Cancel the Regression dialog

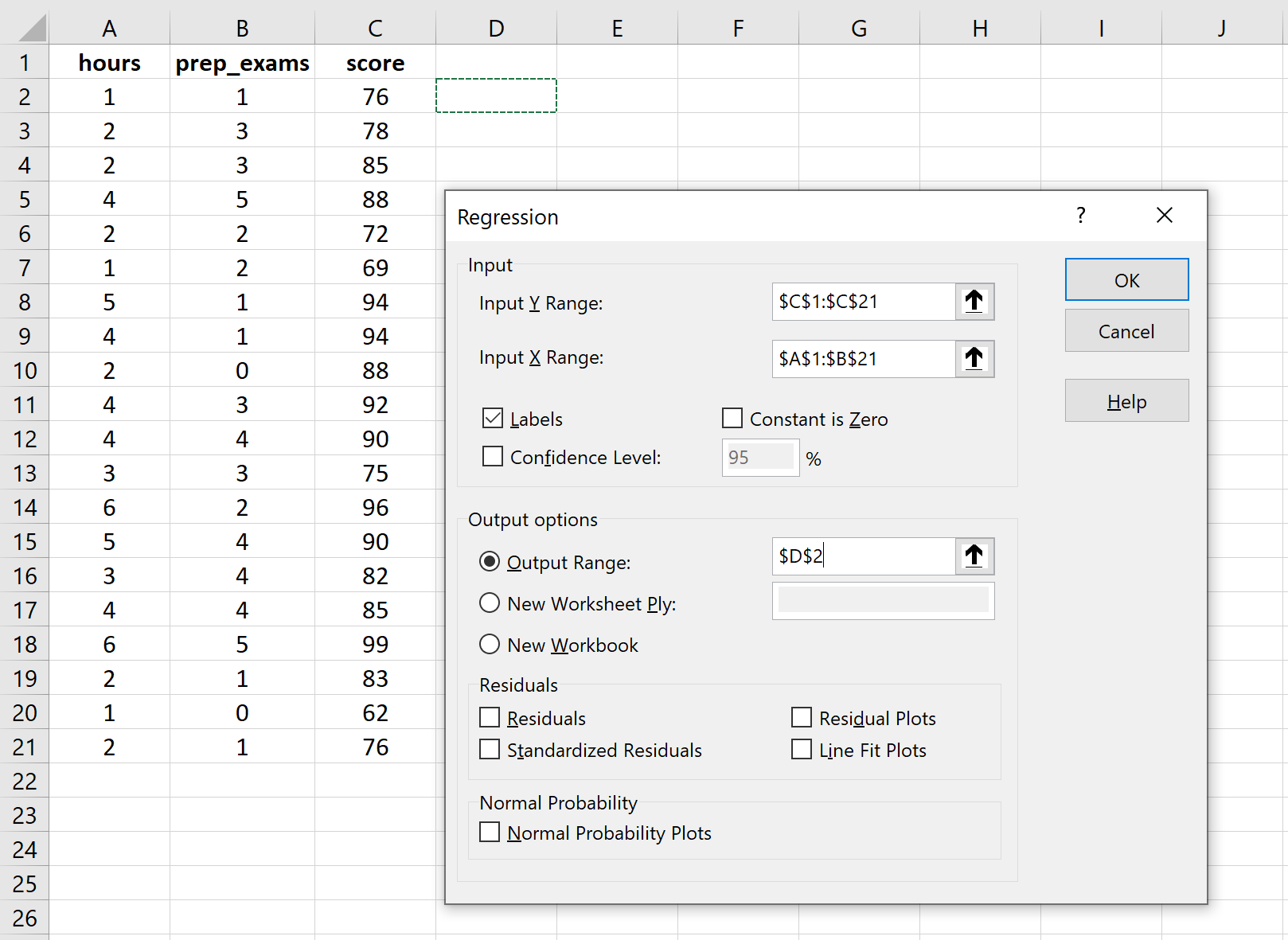pyautogui.click(x=1126, y=330)
